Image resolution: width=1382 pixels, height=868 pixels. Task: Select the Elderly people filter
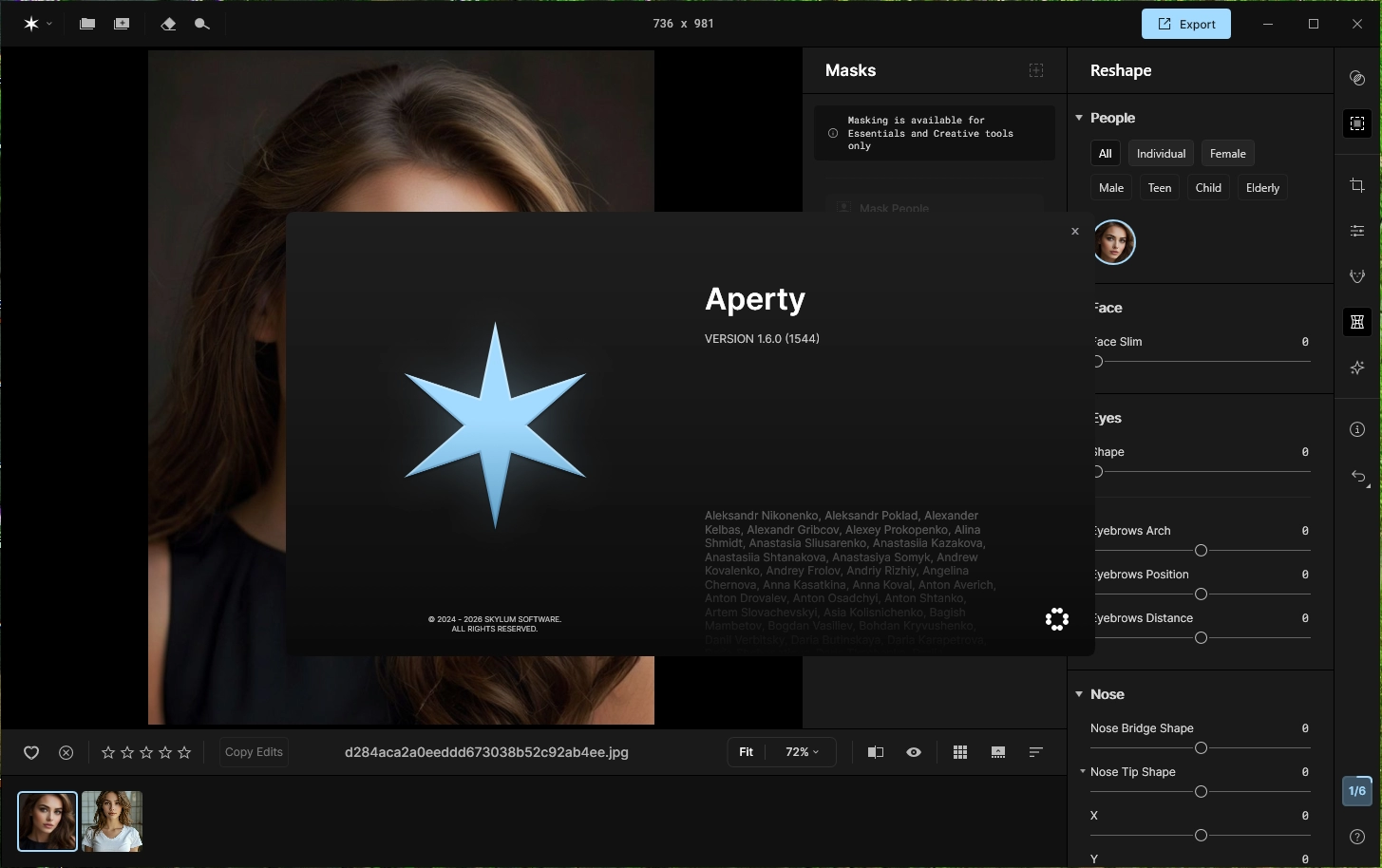[1262, 188]
